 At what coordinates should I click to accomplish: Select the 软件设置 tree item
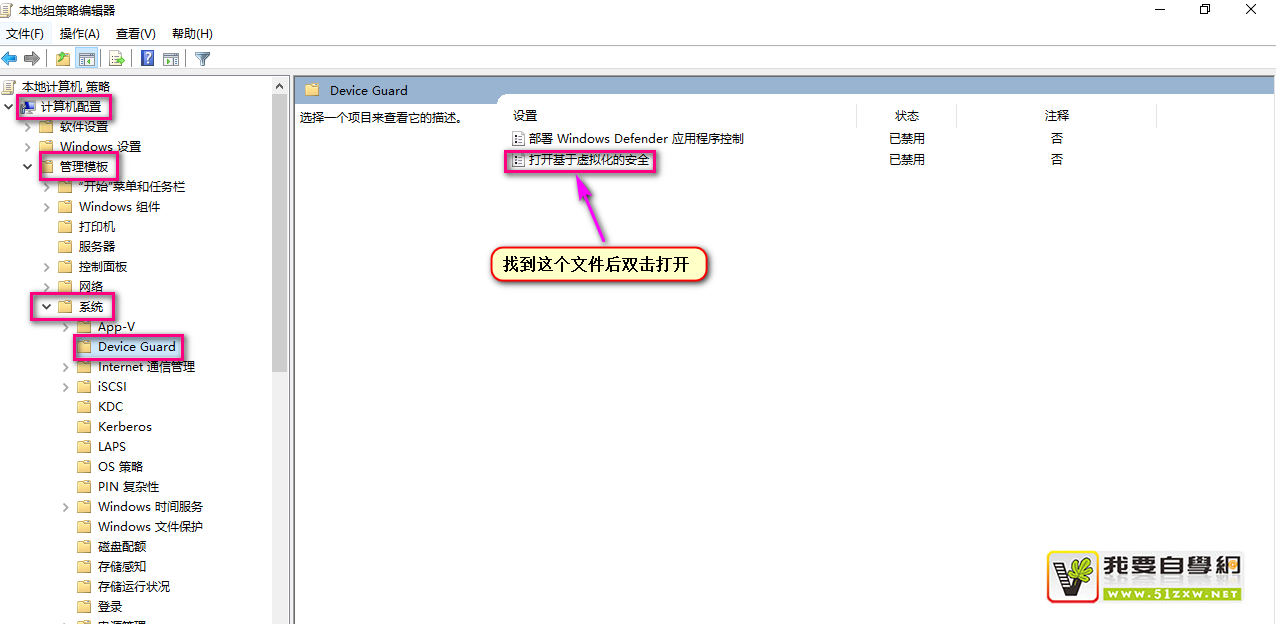tap(84, 127)
